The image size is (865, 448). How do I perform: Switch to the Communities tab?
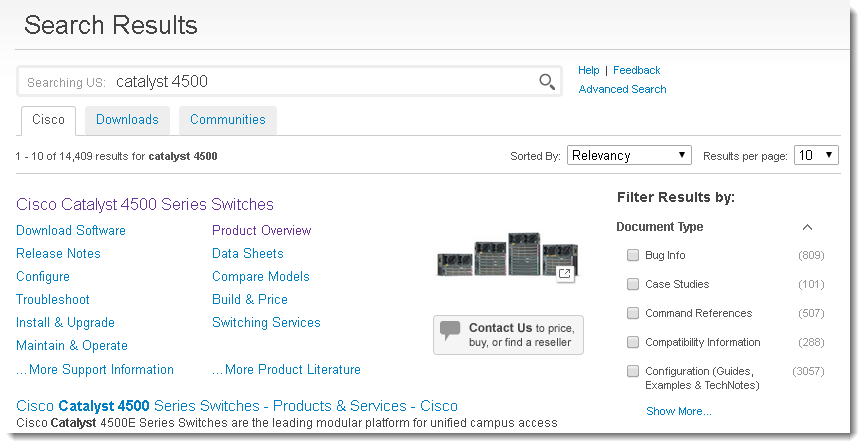(x=228, y=120)
